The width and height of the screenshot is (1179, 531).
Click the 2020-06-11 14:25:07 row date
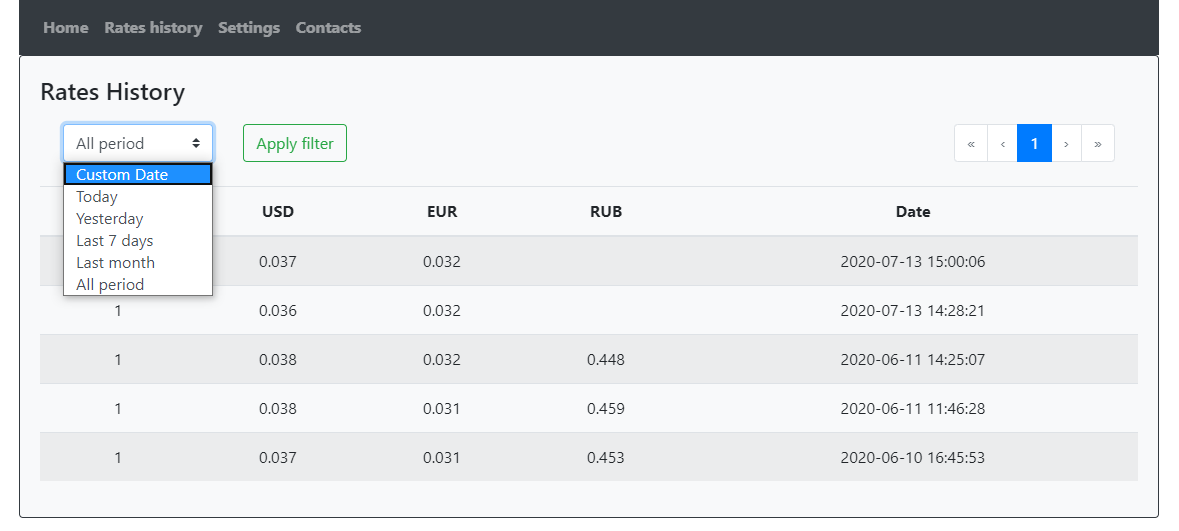click(912, 359)
